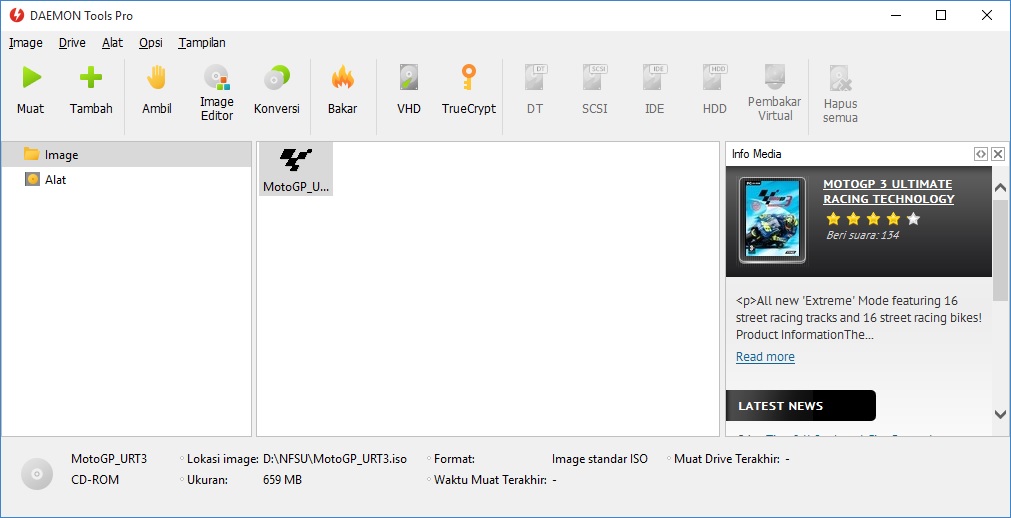Image resolution: width=1011 pixels, height=518 pixels.
Task: Click the Beri suara: 134 text
Action: [x=863, y=235]
